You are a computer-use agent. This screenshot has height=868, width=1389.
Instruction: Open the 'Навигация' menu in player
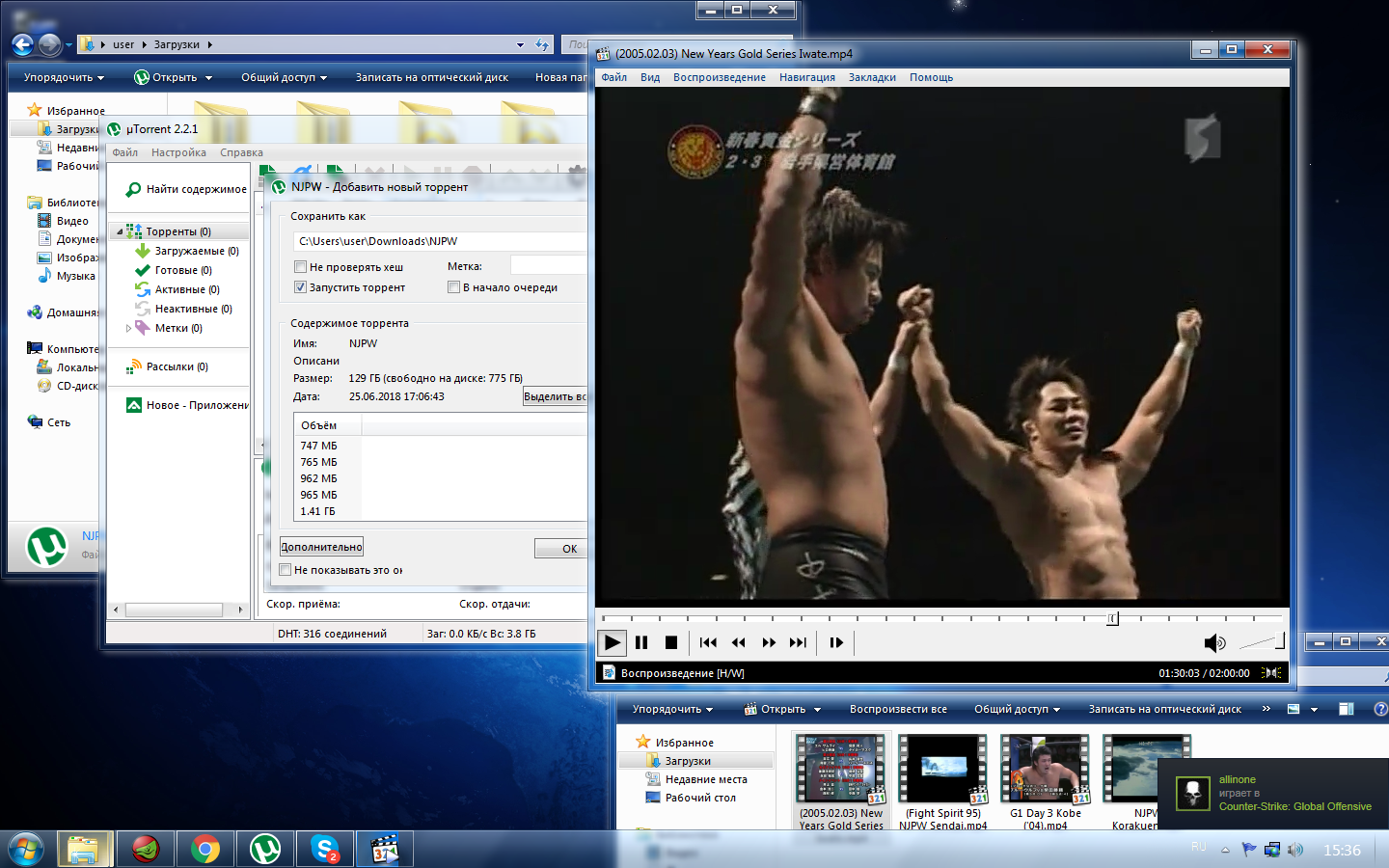point(806,77)
